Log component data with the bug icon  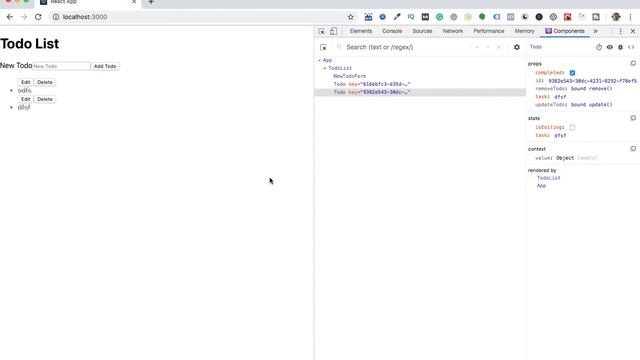[x=620, y=47]
